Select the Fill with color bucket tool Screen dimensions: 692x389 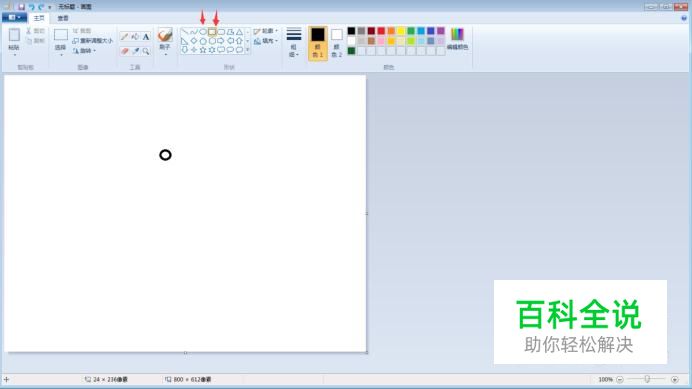pos(135,37)
